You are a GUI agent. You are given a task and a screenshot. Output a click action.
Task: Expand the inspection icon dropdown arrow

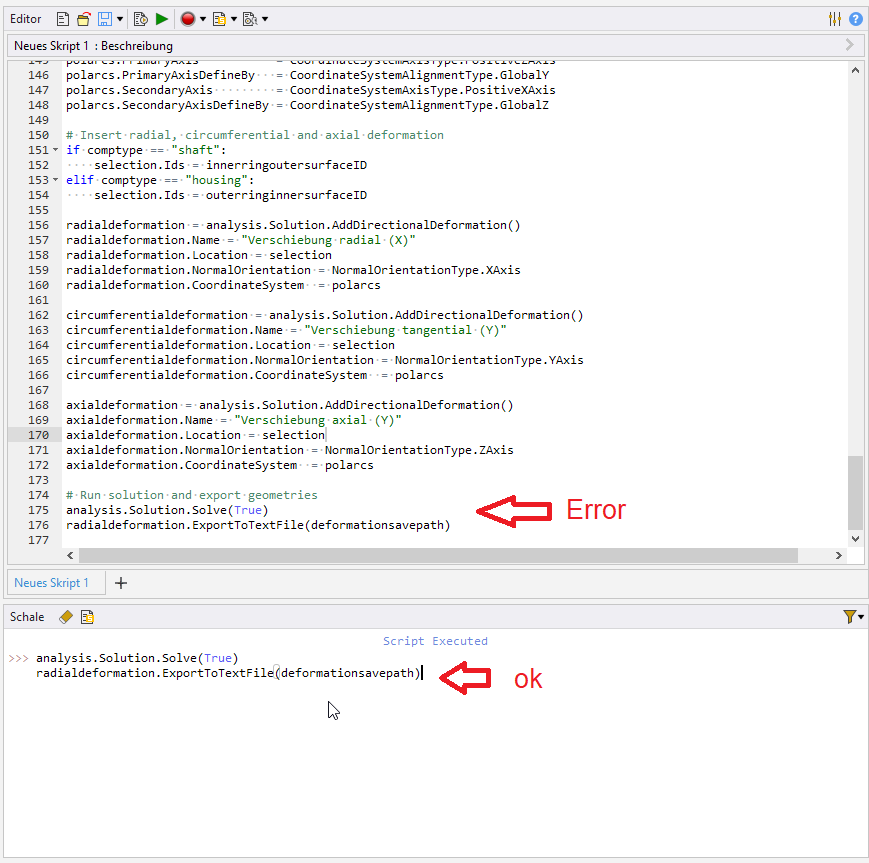click(265, 19)
